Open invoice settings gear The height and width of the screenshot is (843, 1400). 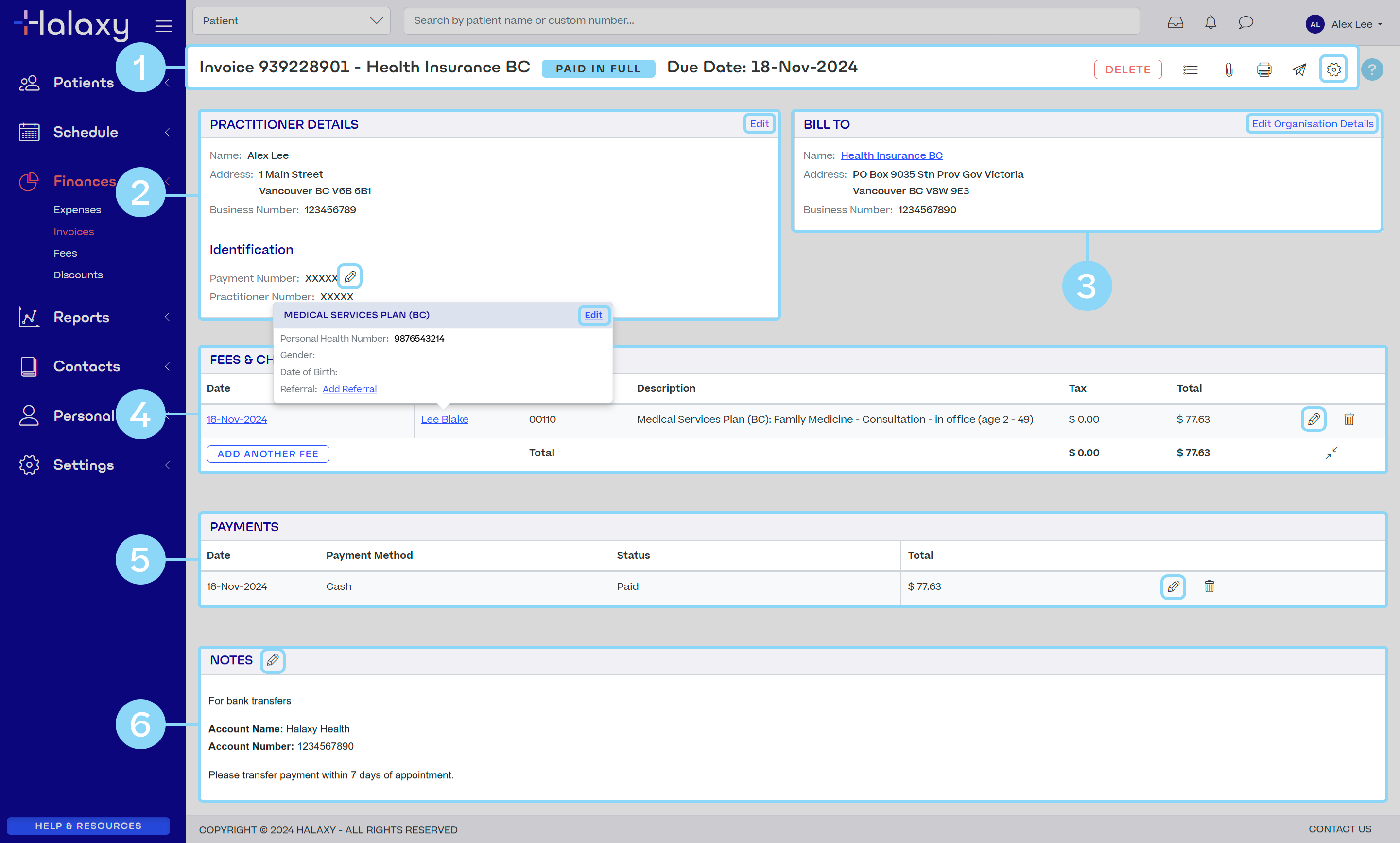tap(1333, 69)
